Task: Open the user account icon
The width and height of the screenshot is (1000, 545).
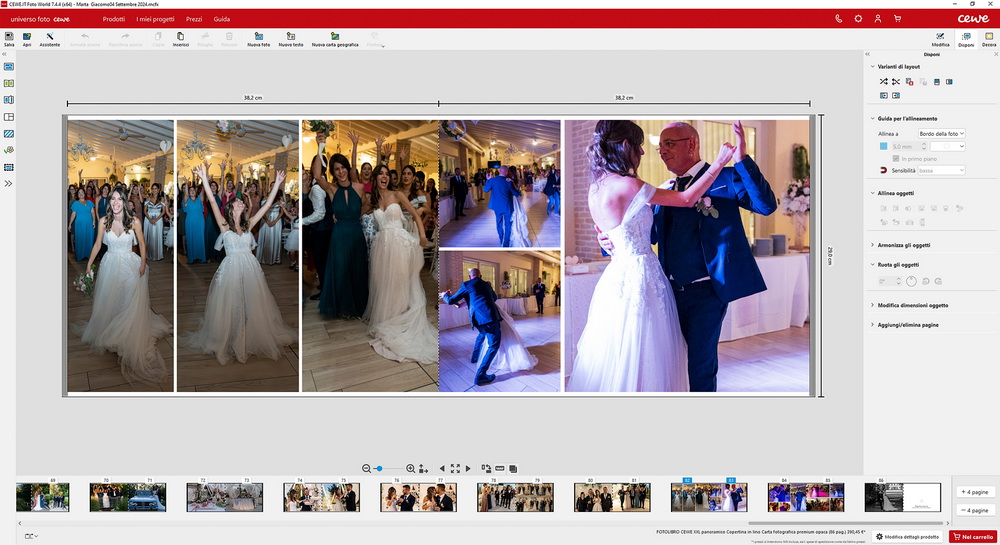Action: 878,18
